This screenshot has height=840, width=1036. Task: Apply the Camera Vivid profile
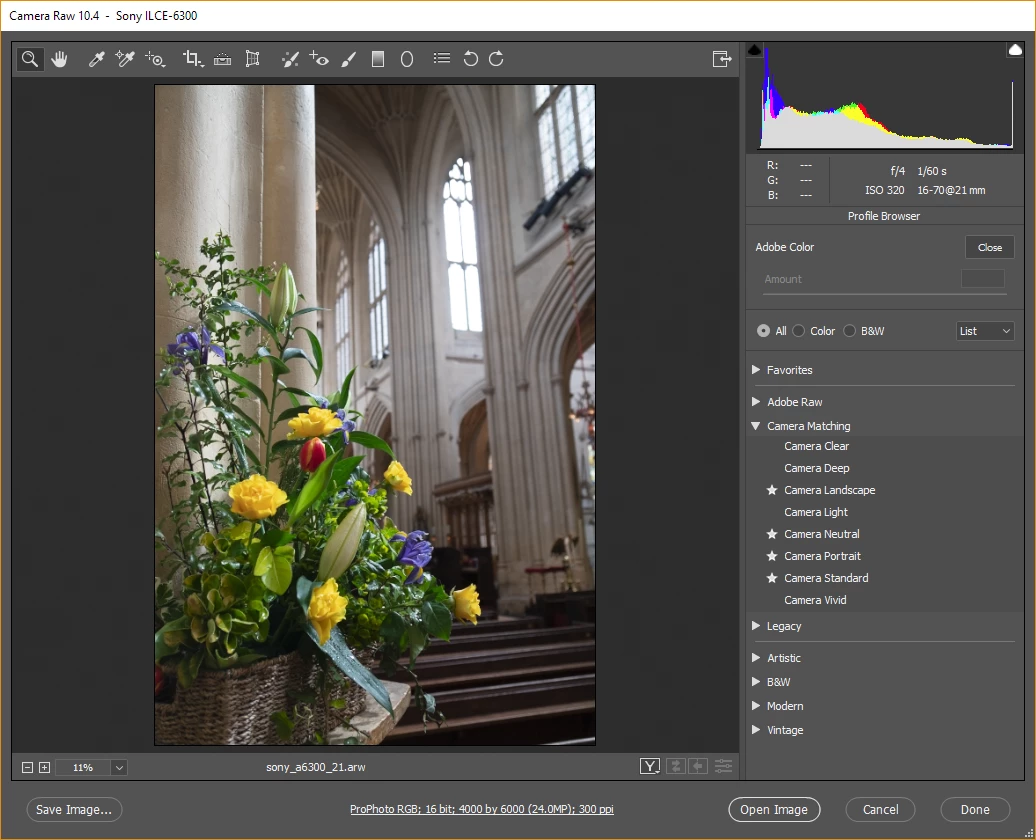tap(815, 600)
